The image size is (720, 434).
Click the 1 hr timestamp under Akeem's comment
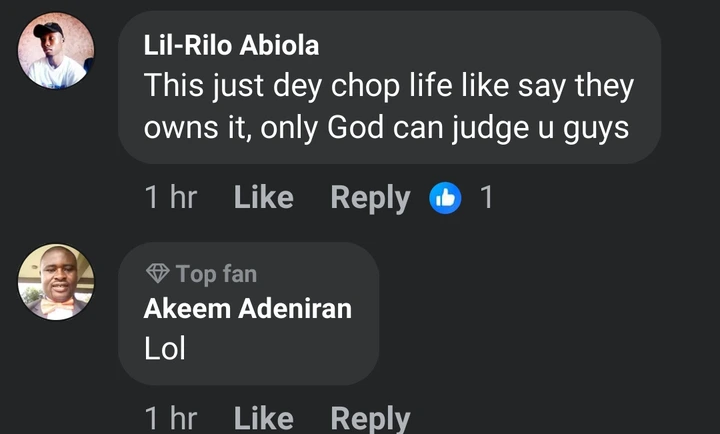pyautogui.click(x=171, y=418)
